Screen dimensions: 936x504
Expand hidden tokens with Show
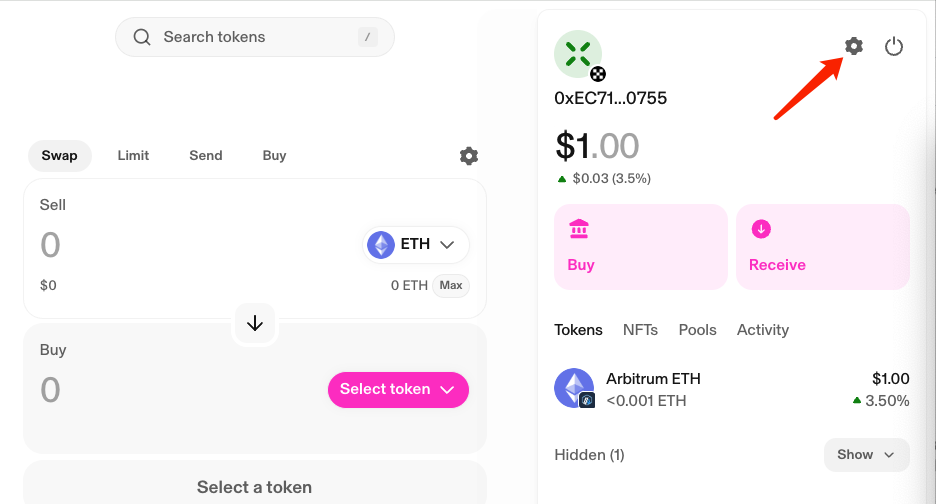pyautogui.click(x=866, y=454)
